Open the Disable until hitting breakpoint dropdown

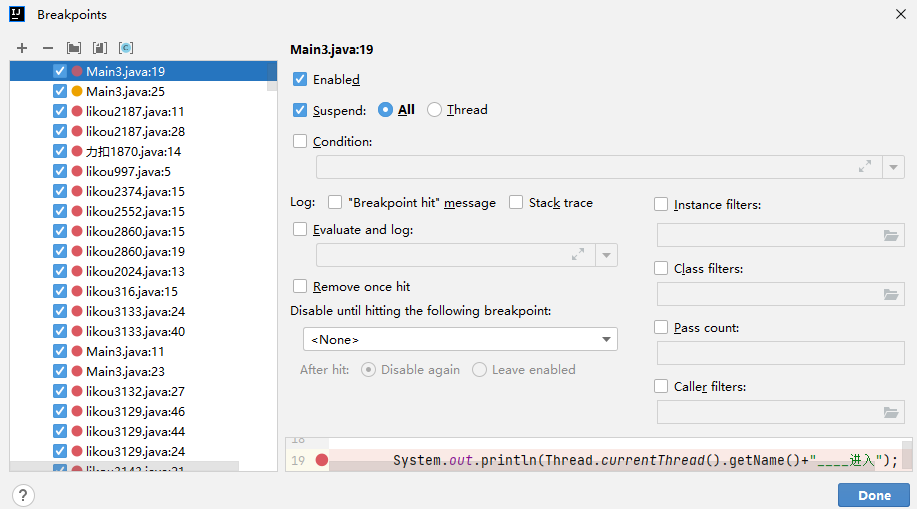point(460,340)
